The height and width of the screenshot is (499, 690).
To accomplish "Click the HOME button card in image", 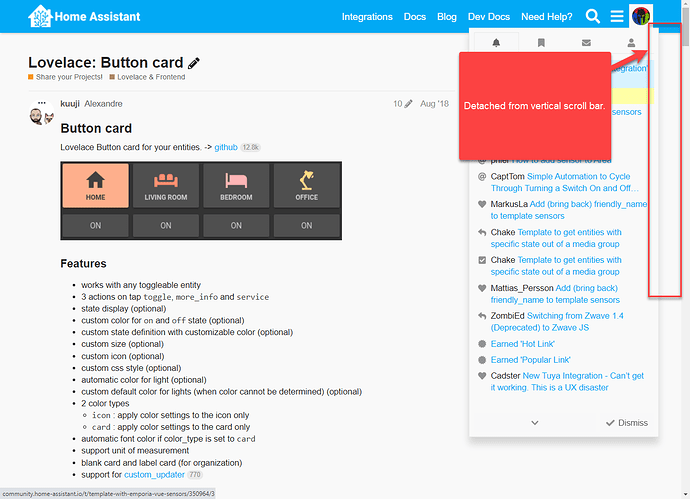I will (x=95, y=186).
